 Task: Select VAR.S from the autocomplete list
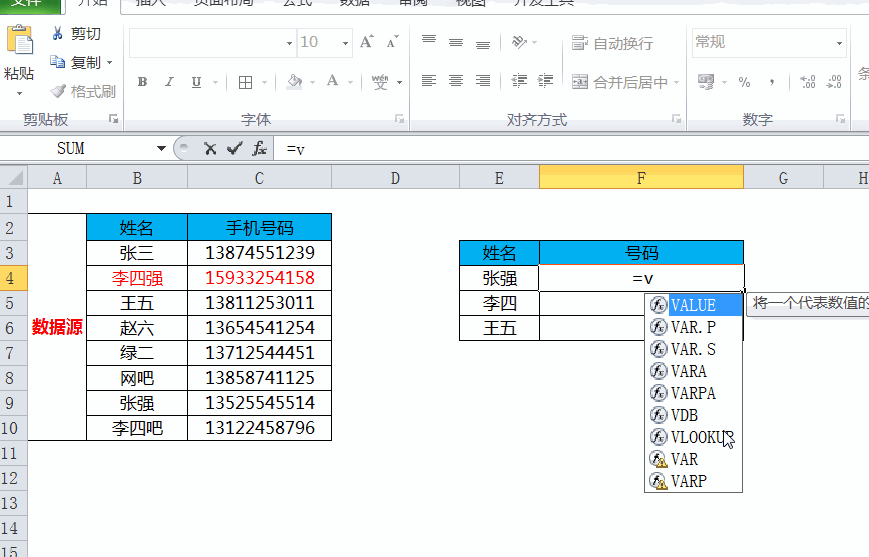694,350
